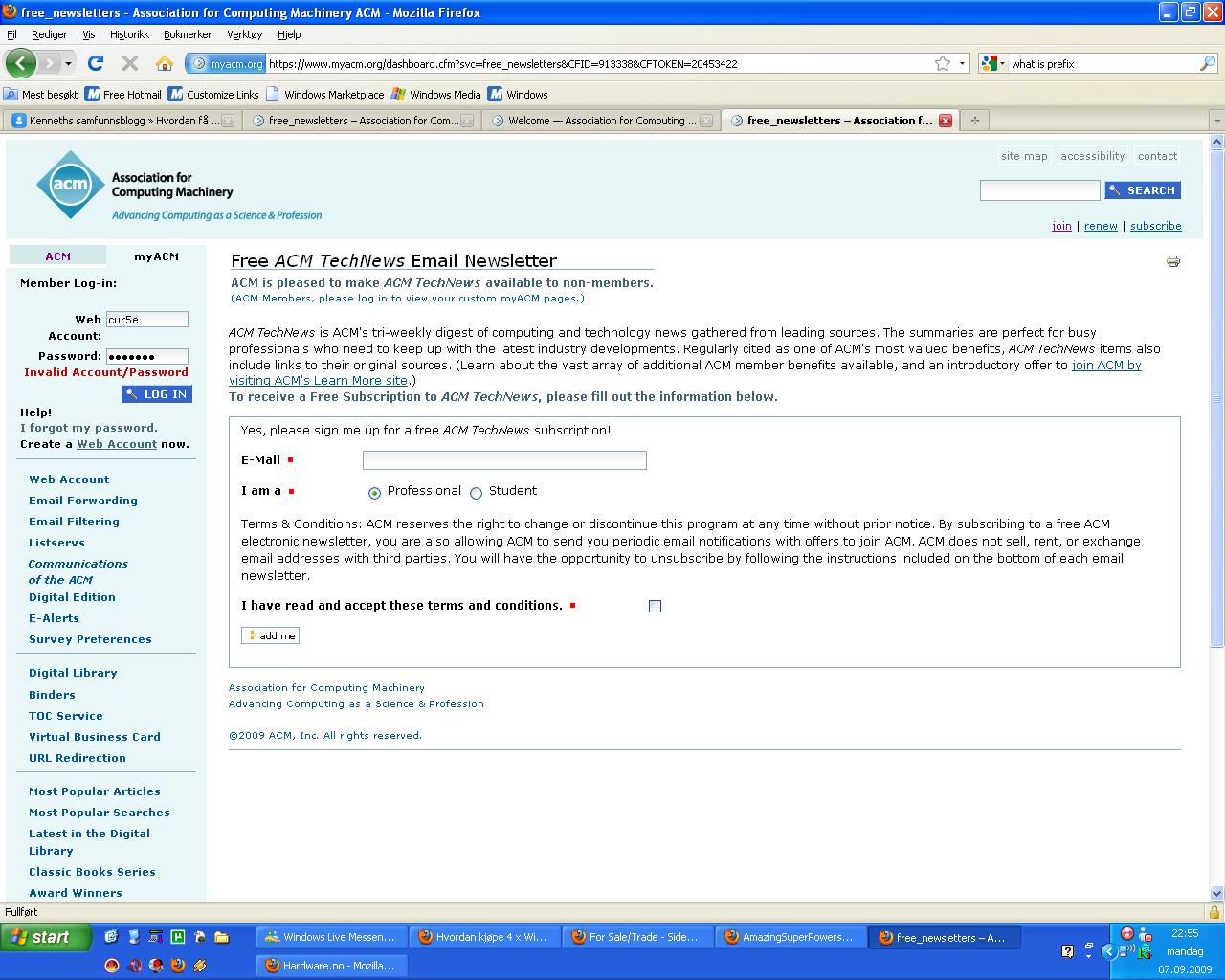
Task: Click the language bar help icon
Action: [1068, 951]
